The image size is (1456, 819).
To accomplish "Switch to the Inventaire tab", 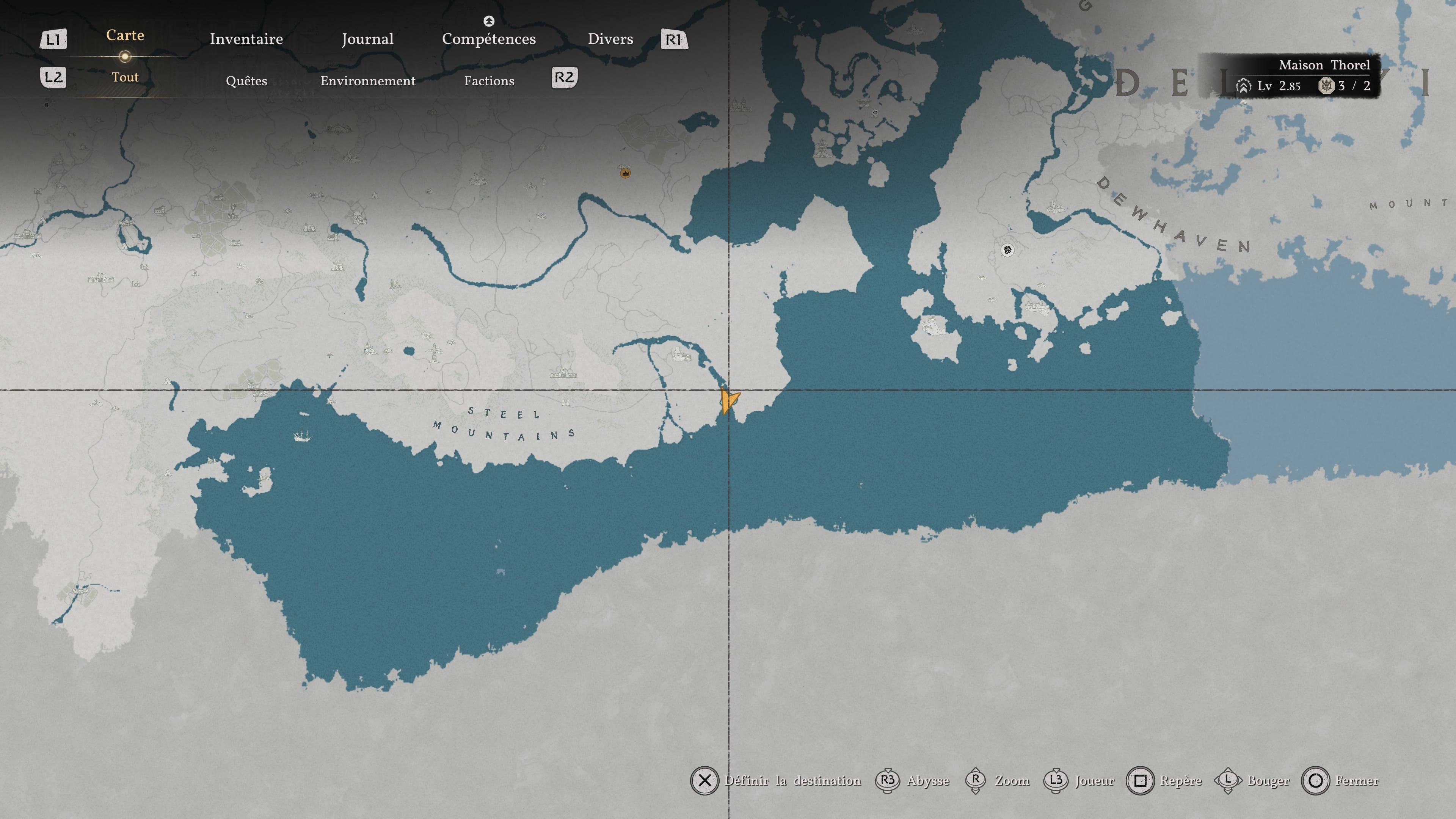I will pyautogui.click(x=246, y=39).
